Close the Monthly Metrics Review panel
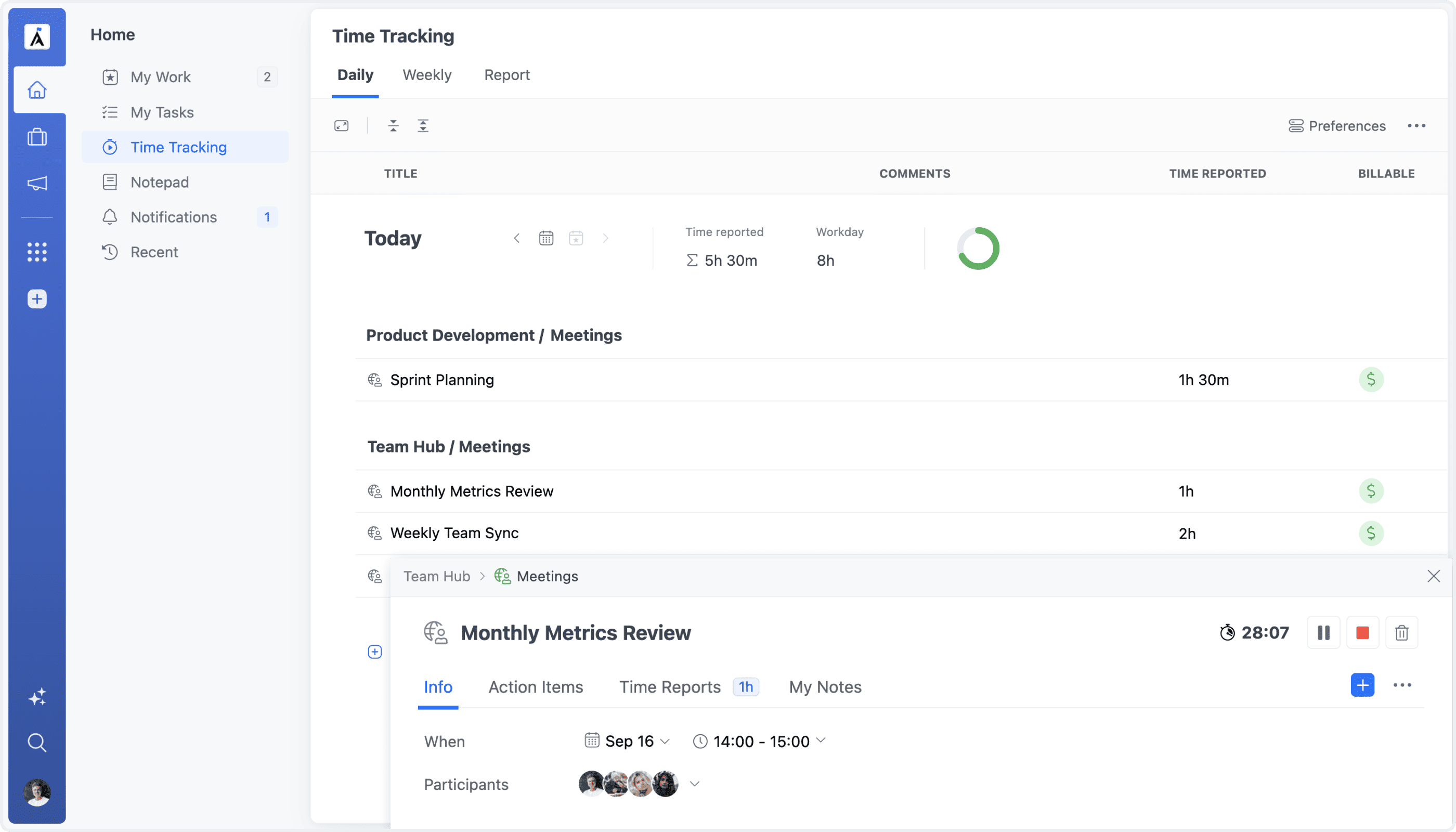The width and height of the screenshot is (1456, 832). point(1434,576)
